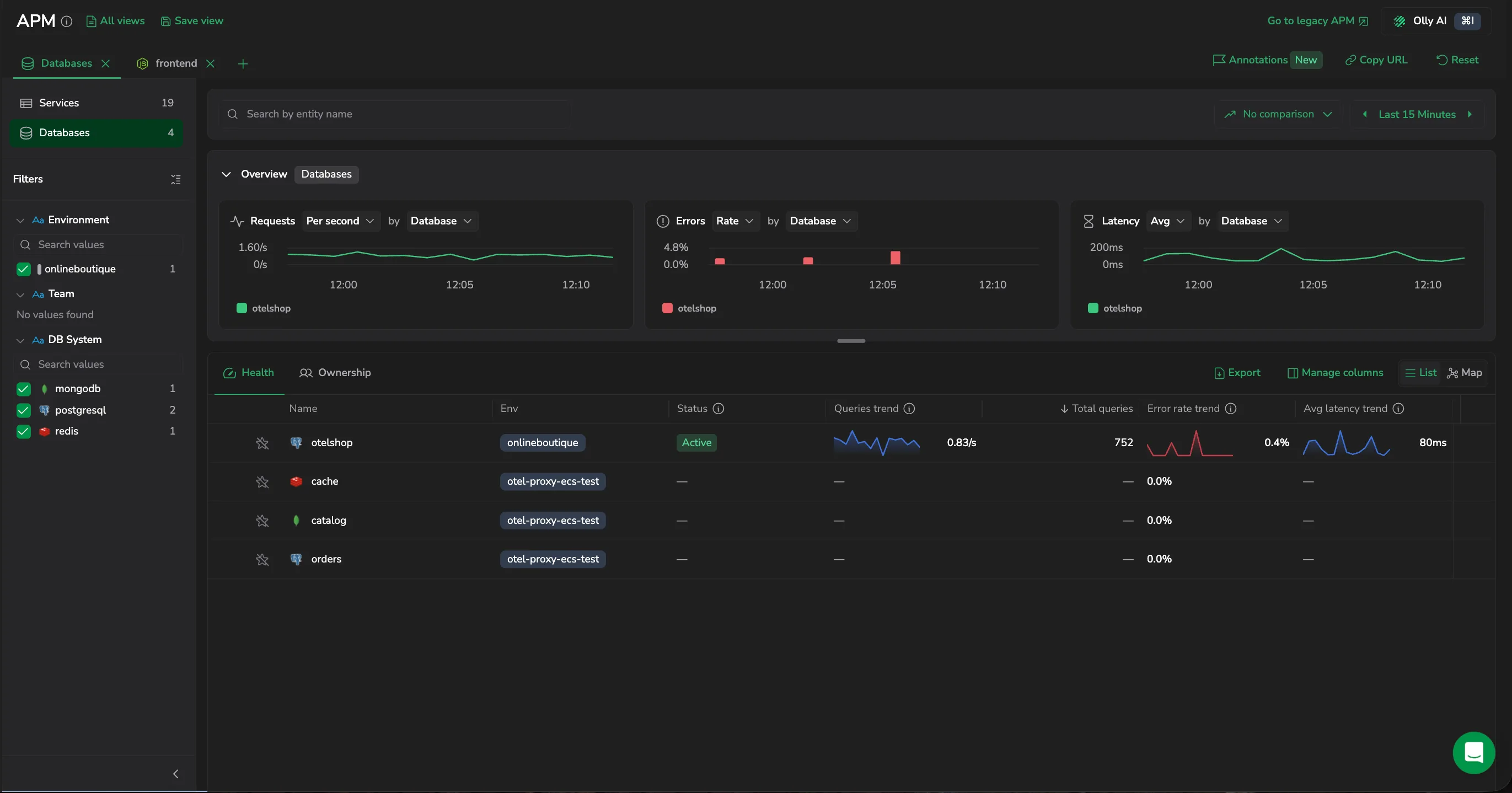Open the Latency Avg dropdown
The width and height of the screenshot is (1512, 793).
1168,221
